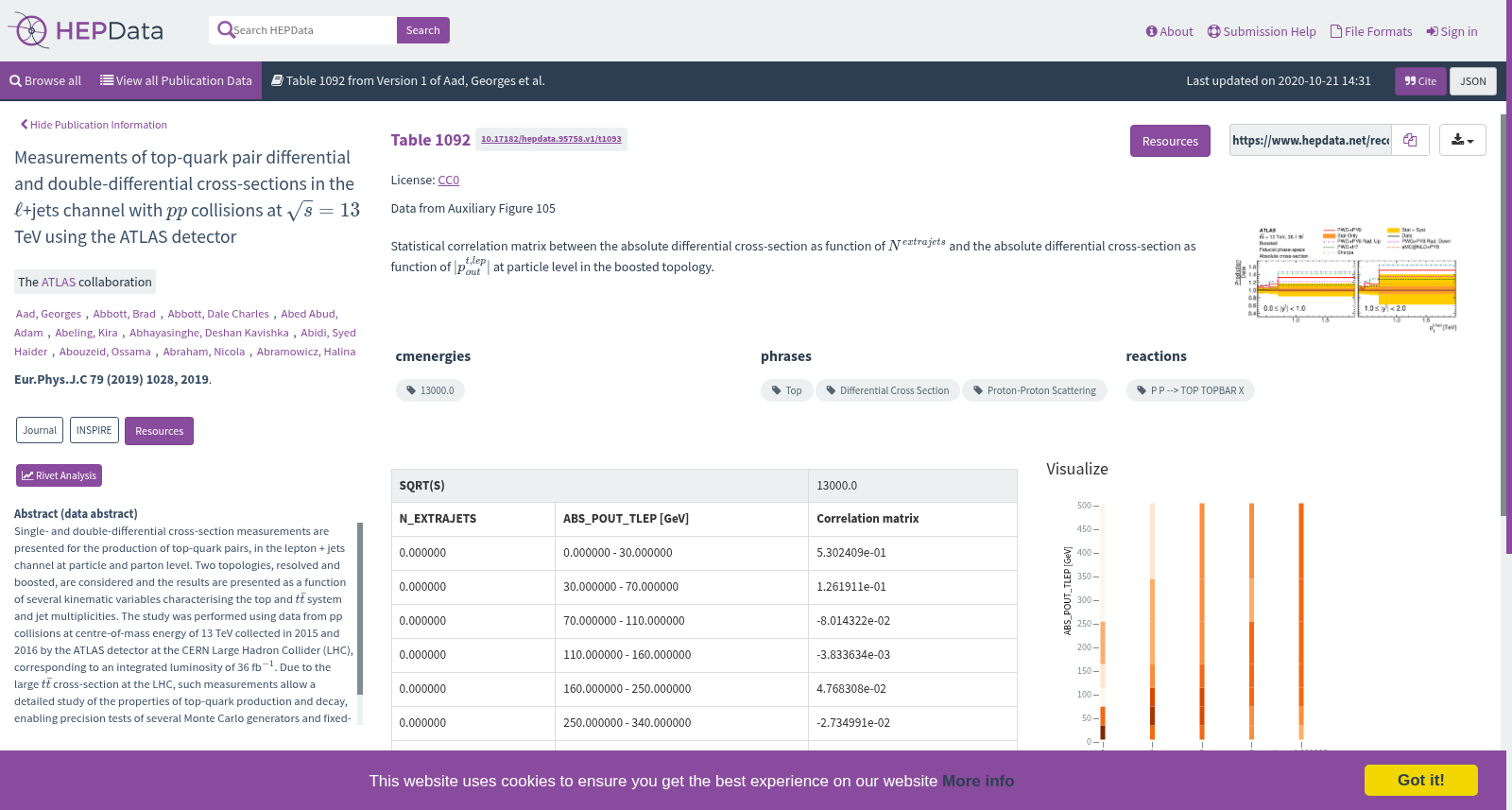Open the download dropdown button
This screenshot has height=810, width=1512.
tap(1462, 140)
